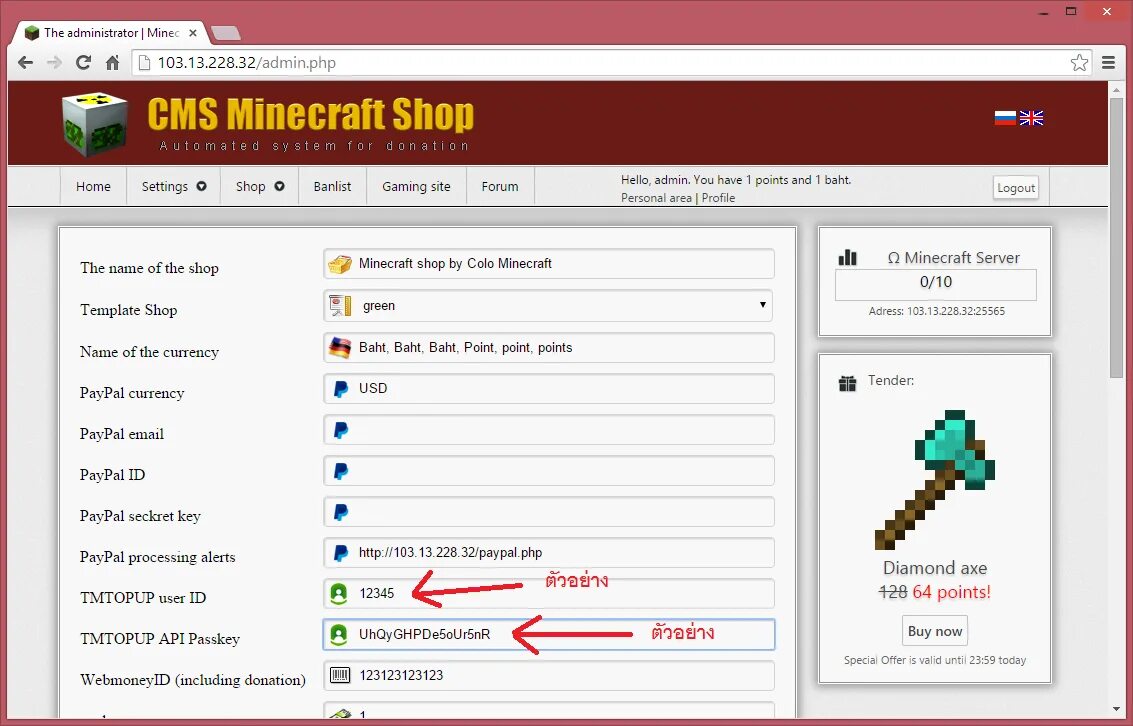
Task: Open the Template Shop green dropdown
Action: click(548, 306)
